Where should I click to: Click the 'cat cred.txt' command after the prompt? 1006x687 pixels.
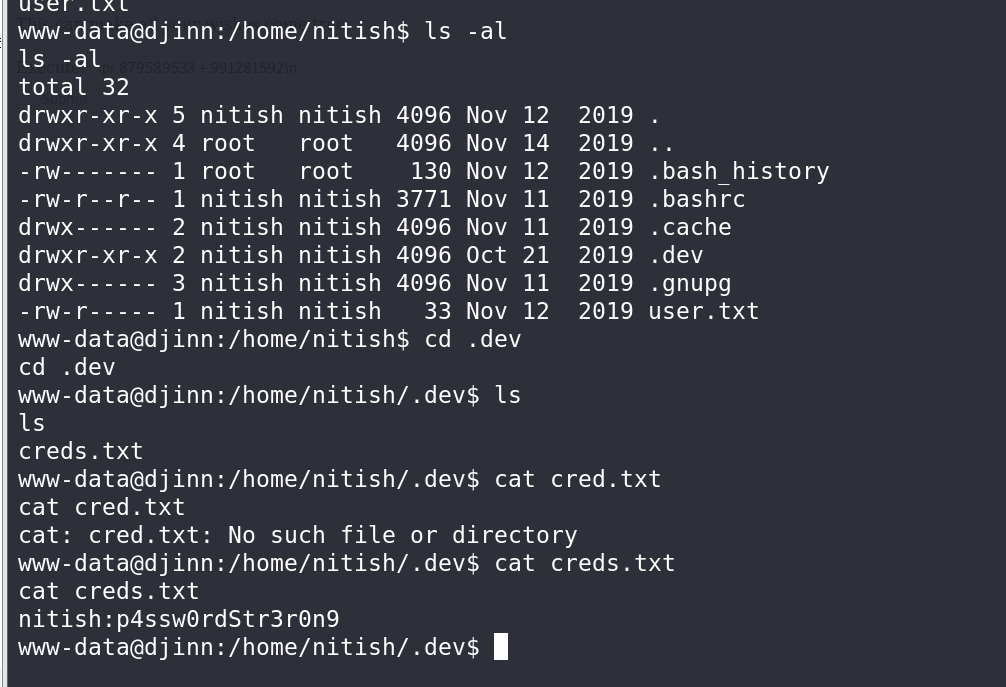point(577,479)
